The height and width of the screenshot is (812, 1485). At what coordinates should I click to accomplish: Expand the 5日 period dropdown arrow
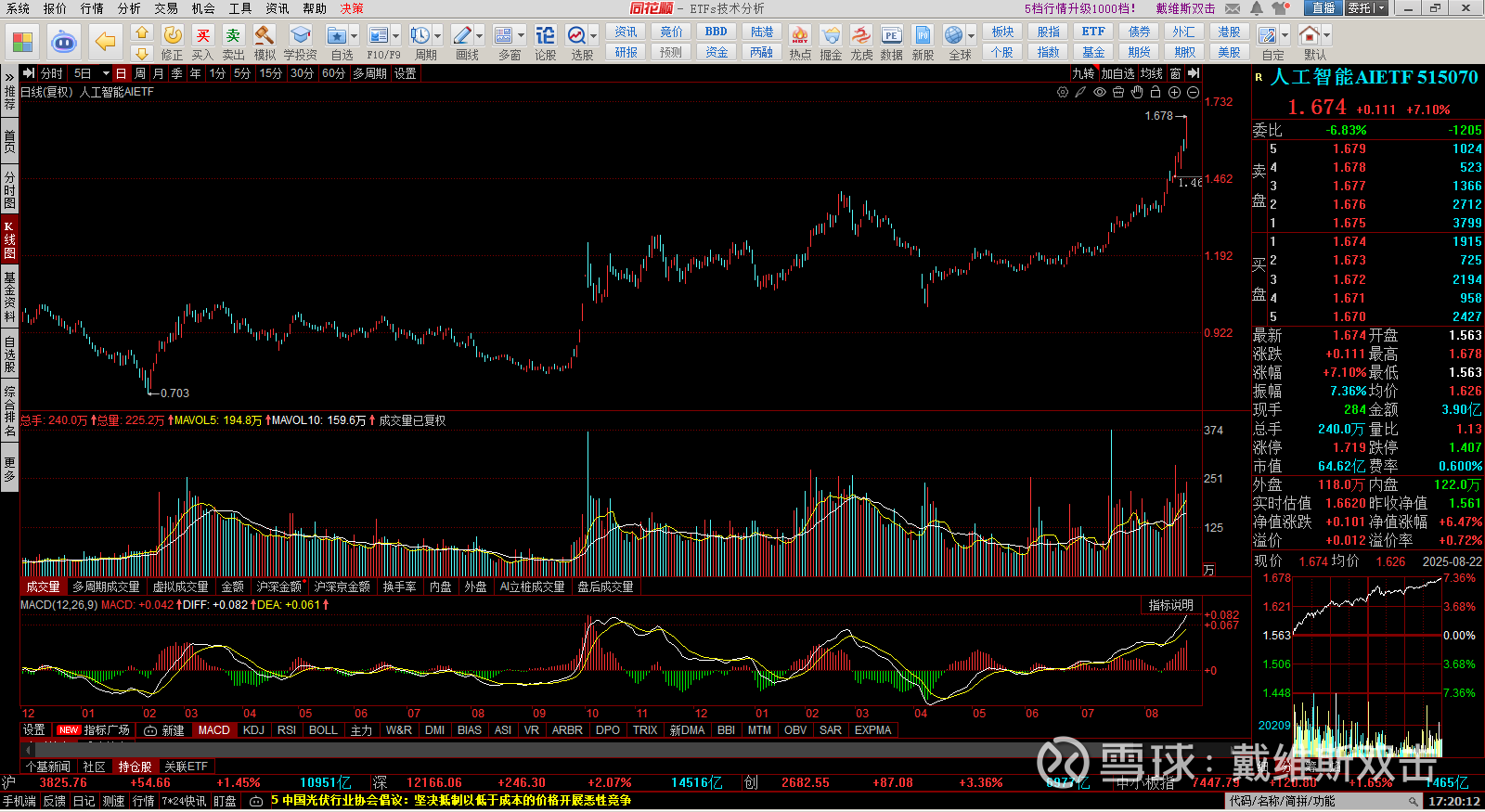[106, 73]
